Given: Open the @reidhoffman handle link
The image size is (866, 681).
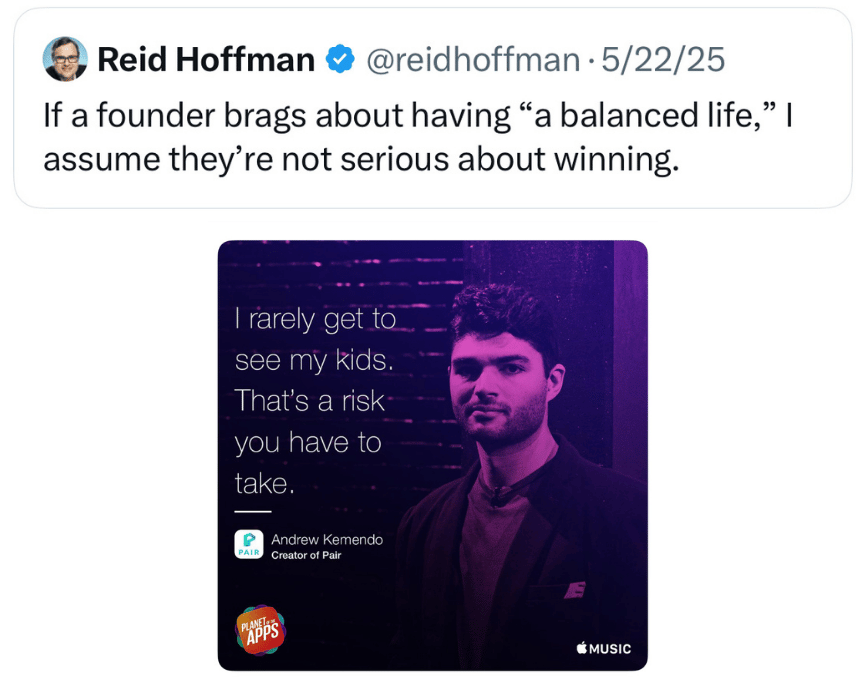Looking at the screenshot, I should point(473,60).
